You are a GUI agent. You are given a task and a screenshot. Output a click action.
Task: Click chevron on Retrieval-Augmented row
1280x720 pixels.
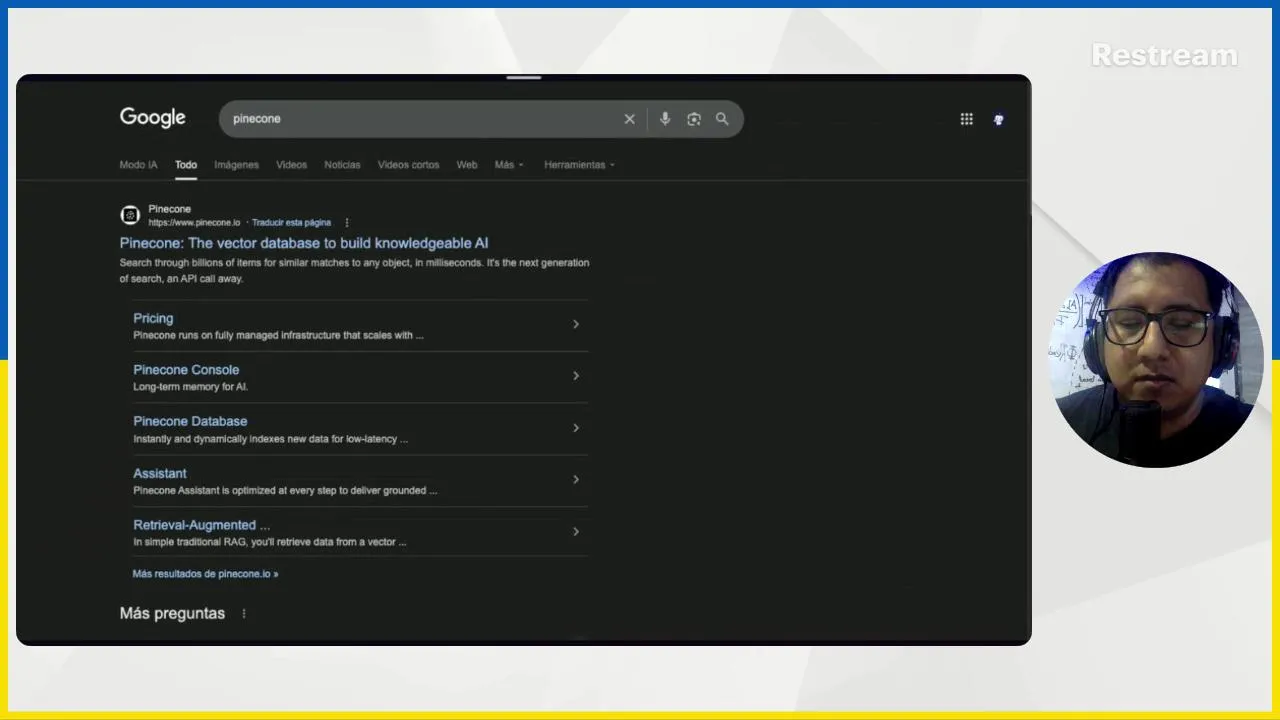click(x=576, y=531)
